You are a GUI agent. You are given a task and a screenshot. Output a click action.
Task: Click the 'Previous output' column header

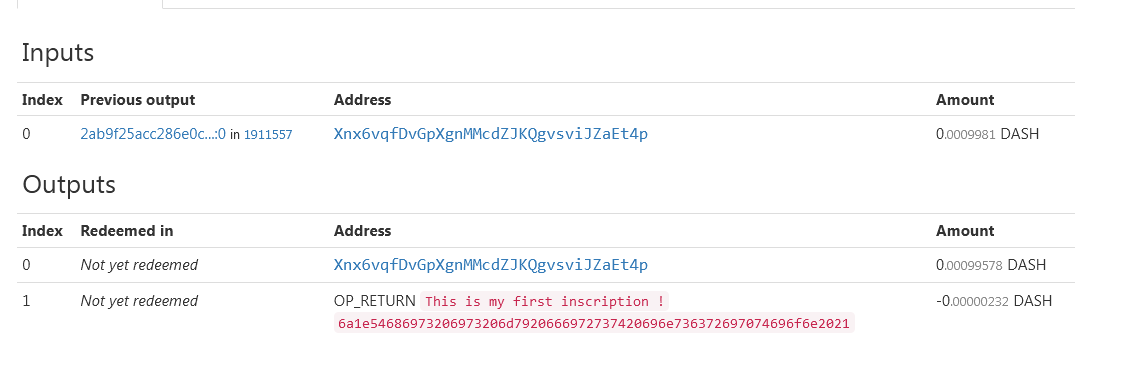pos(138,100)
